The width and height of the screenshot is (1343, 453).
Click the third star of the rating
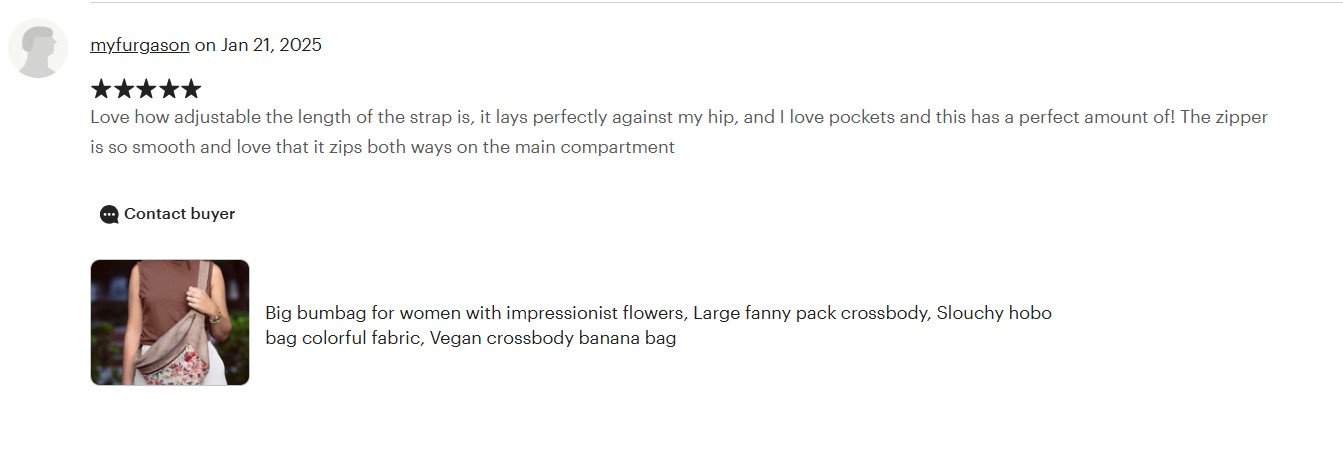click(x=146, y=89)
